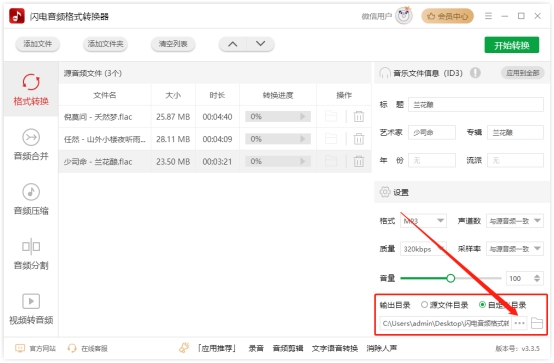Screen dimensions: 554x363
Task: Click the 添加文件夹 button
Action: [x=105, y=44]
